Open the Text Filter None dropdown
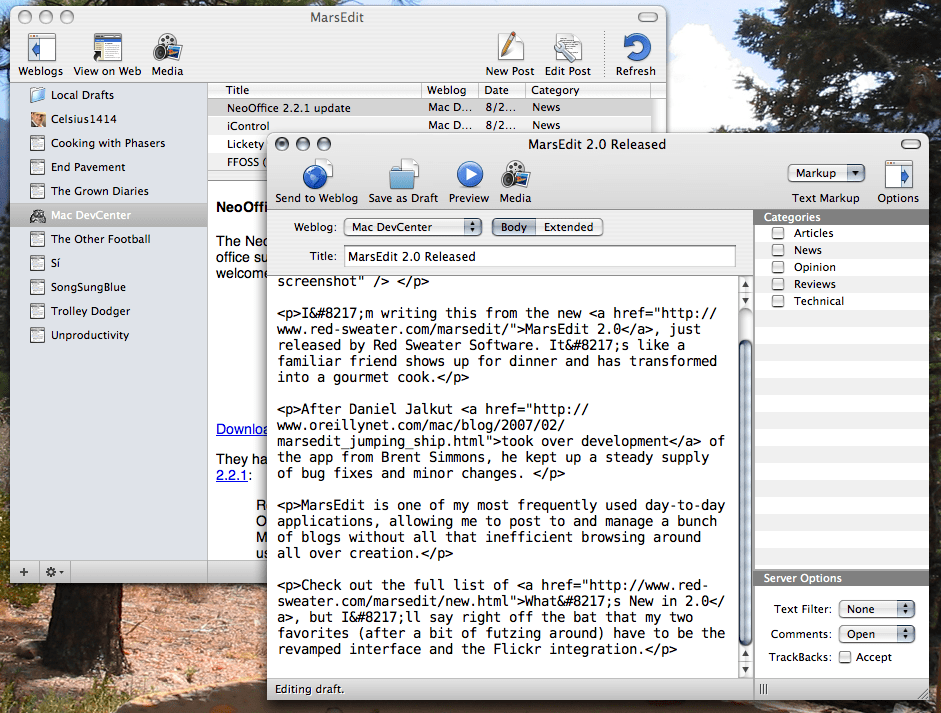The width and height of the screenshot is (941, 713). coord(876,609)
